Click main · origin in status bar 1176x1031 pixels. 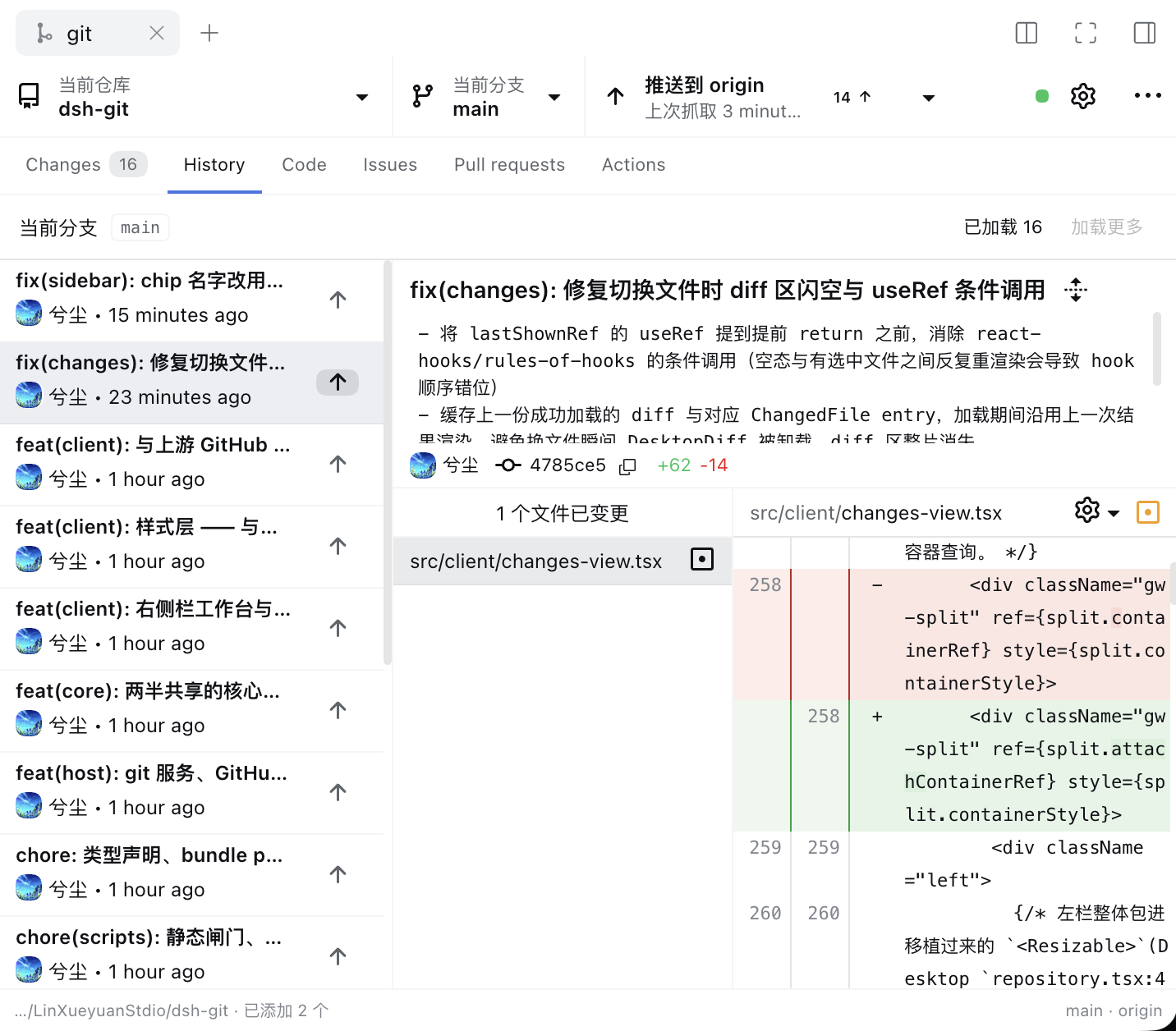click(x=1114, y=1010)
